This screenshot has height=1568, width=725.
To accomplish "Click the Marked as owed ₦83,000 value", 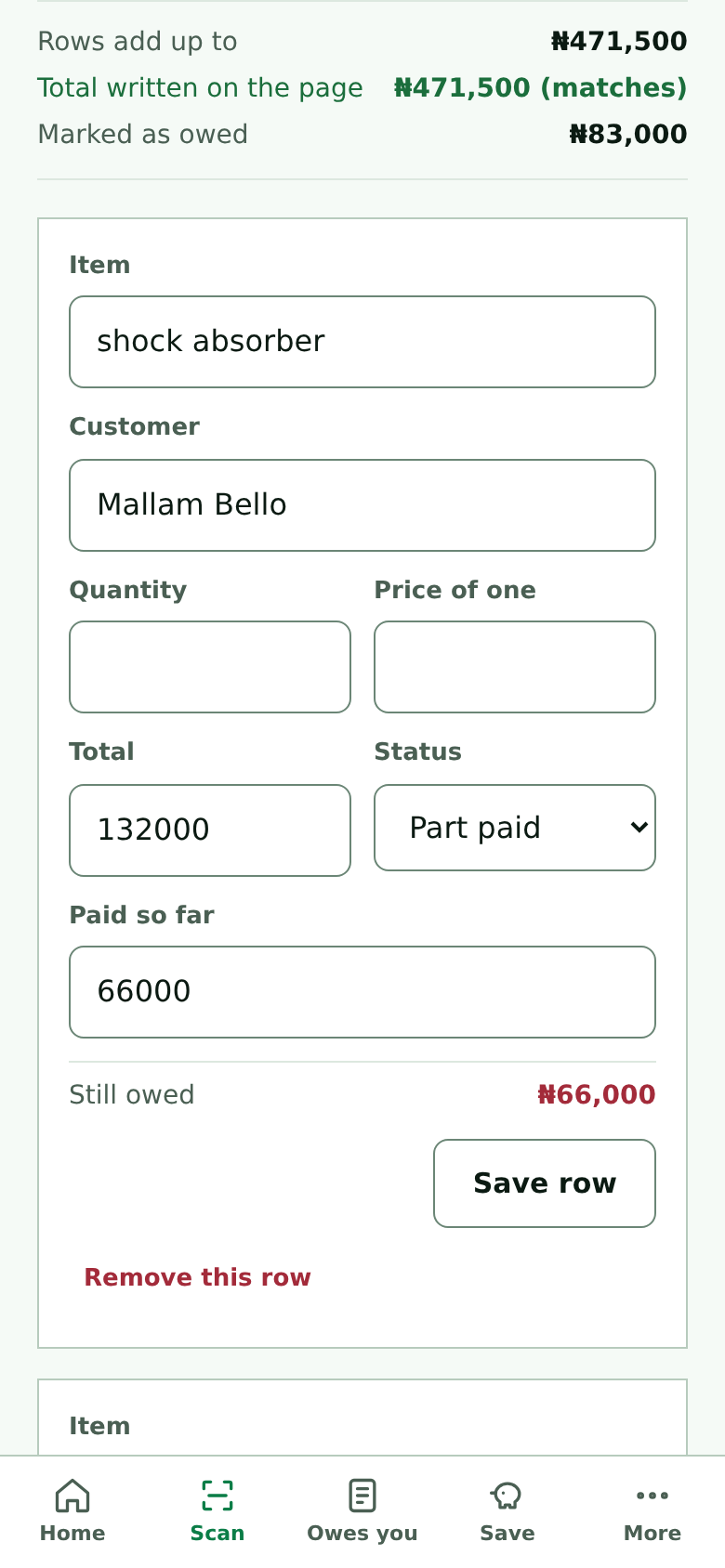I will [628, 135].
